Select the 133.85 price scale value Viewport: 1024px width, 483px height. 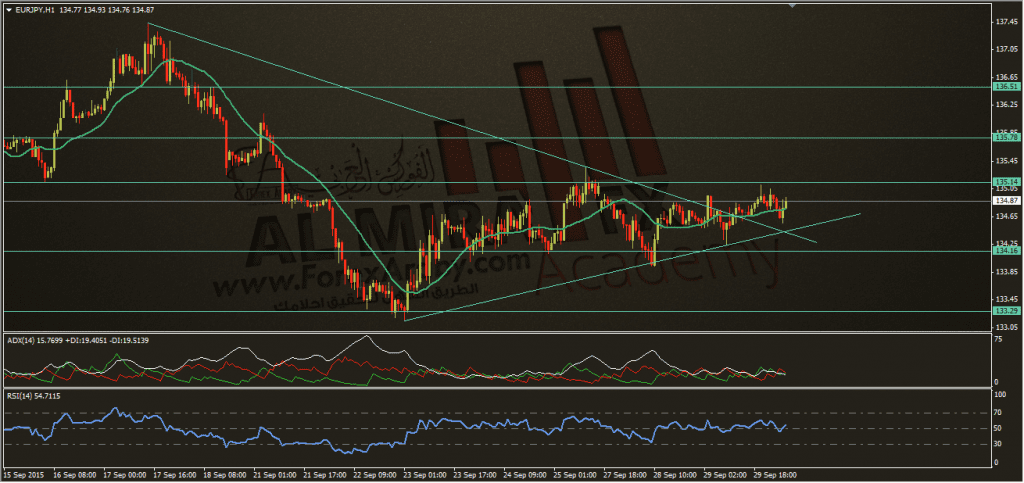pyautogui.click(x=1006, y=272)
